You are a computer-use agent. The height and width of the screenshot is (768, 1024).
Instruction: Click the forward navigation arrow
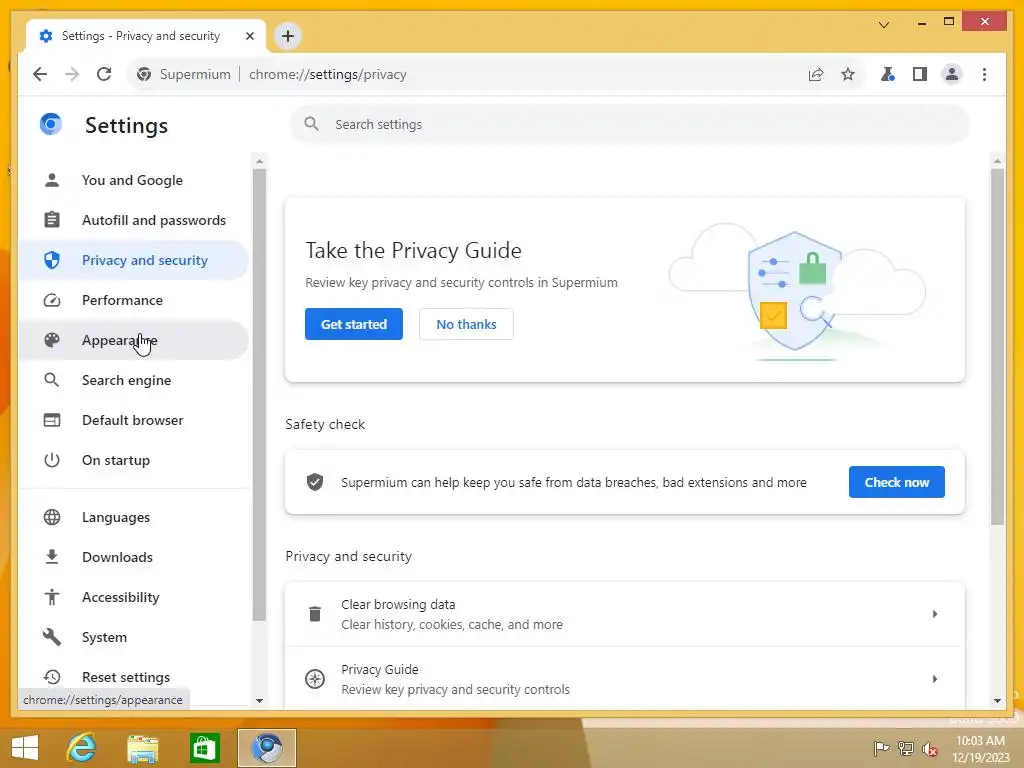coord(72,74)
